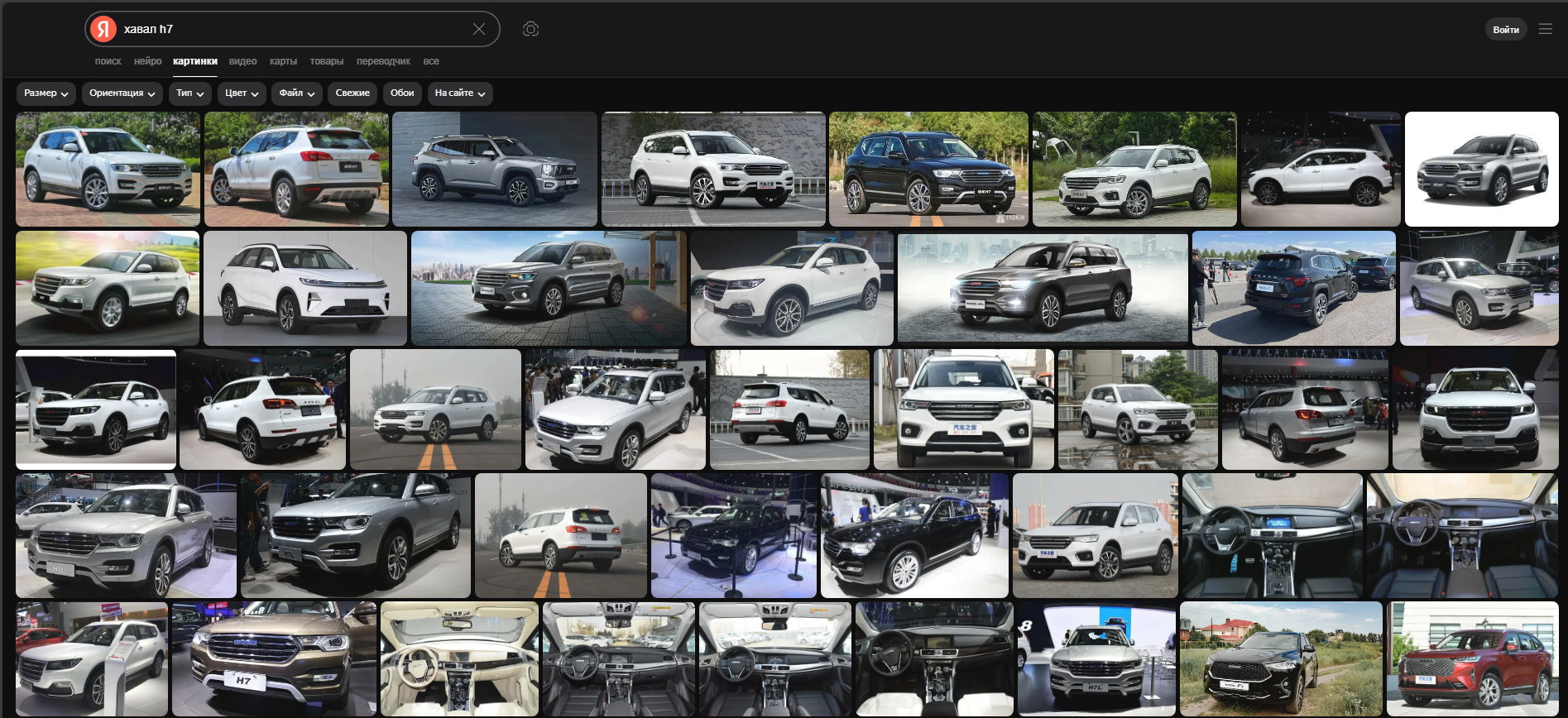1568x718 pixels.
Task: Expand the Цвет filter dropdown
Action: coord(242,93)
